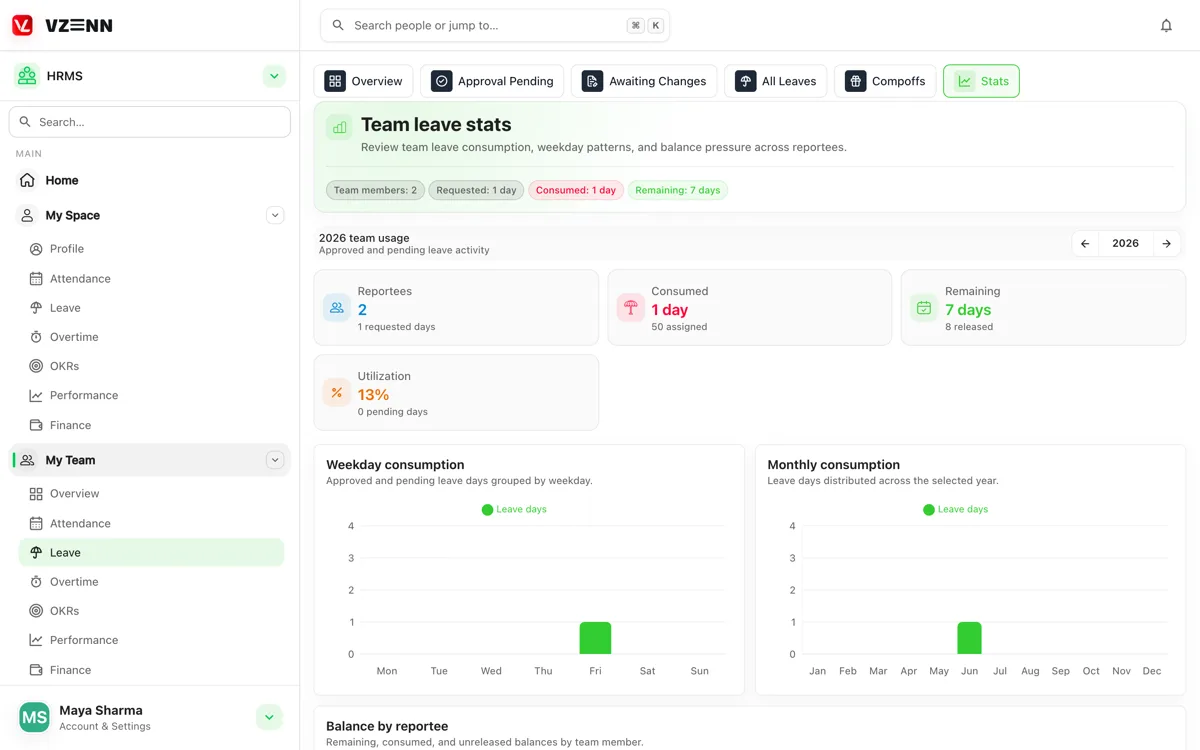Click the 50 assigned text
The width and height of the screenshot is (1200, 750).
(x=679, y=327)
